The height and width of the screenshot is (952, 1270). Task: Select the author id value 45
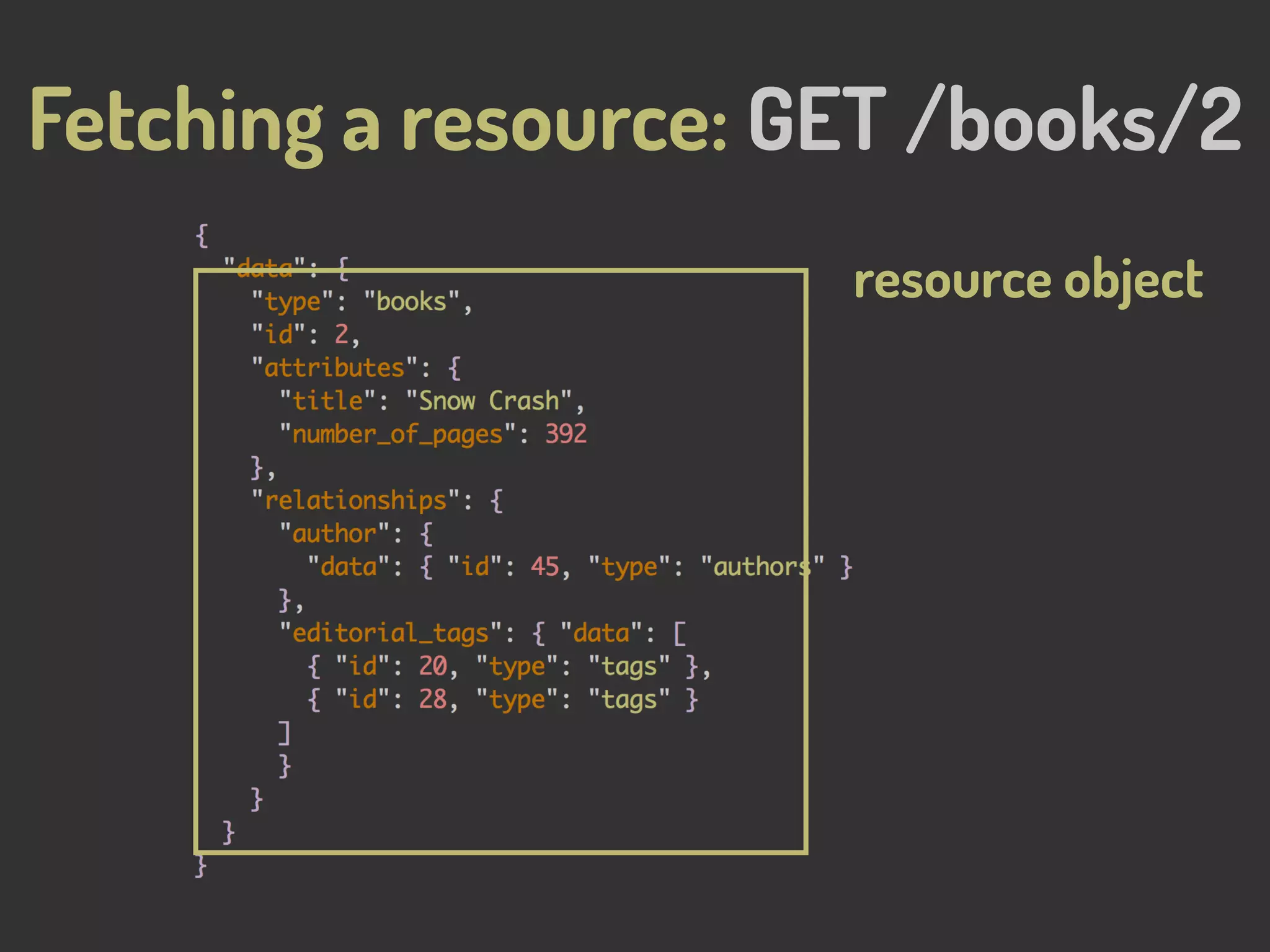pyautogui.click(x=544, y=566)
